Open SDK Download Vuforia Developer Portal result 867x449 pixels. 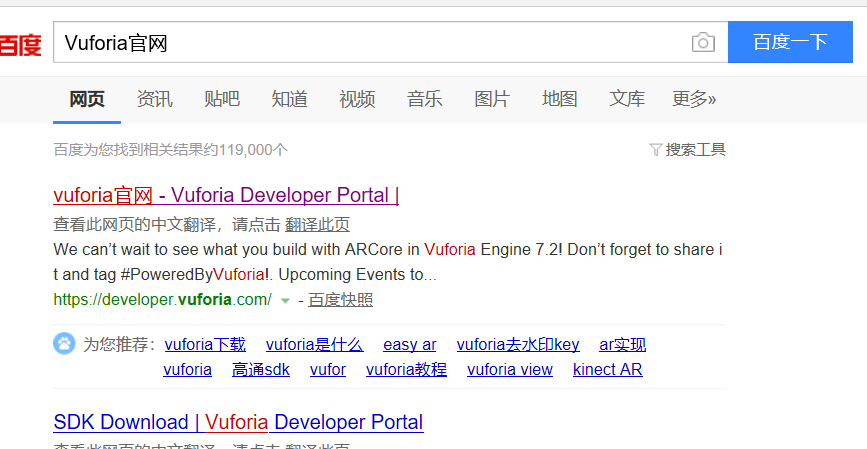tap(238, 422)
